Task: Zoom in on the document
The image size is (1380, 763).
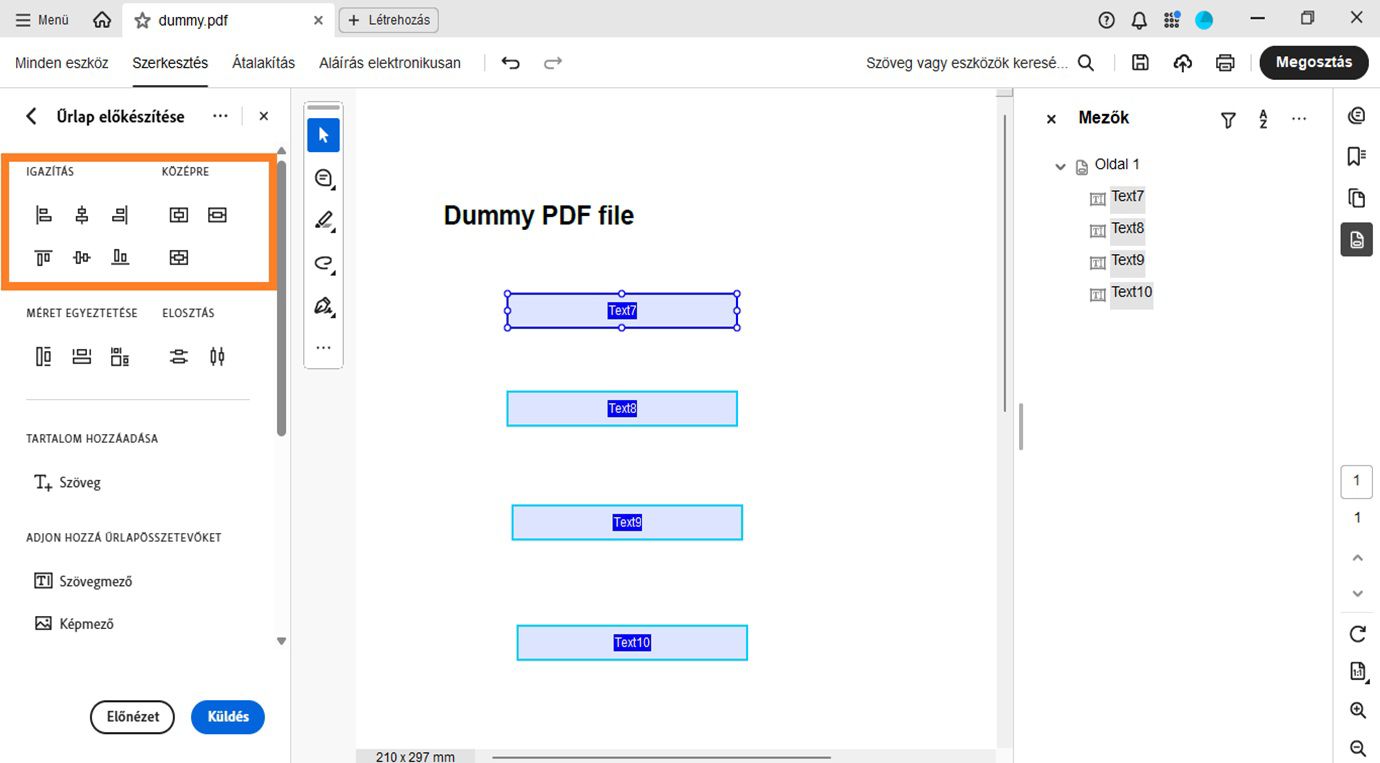Action: (x=1357, y=711)
